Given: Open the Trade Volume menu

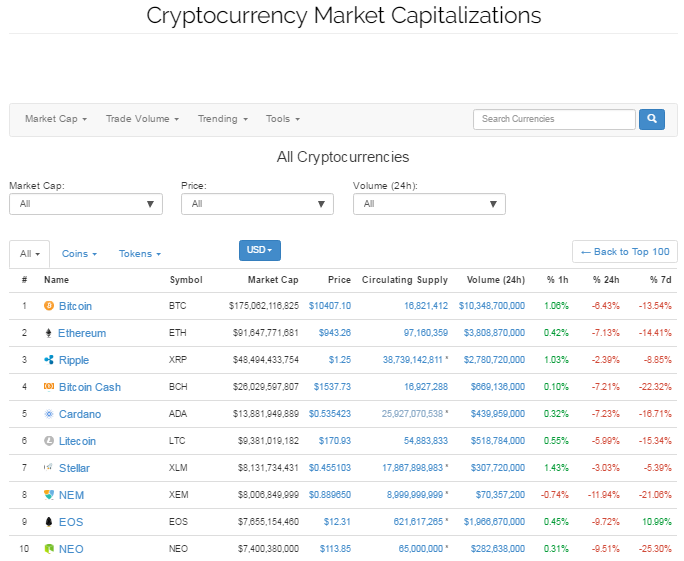Looking at the screenshot, I should tap(142, 119).
